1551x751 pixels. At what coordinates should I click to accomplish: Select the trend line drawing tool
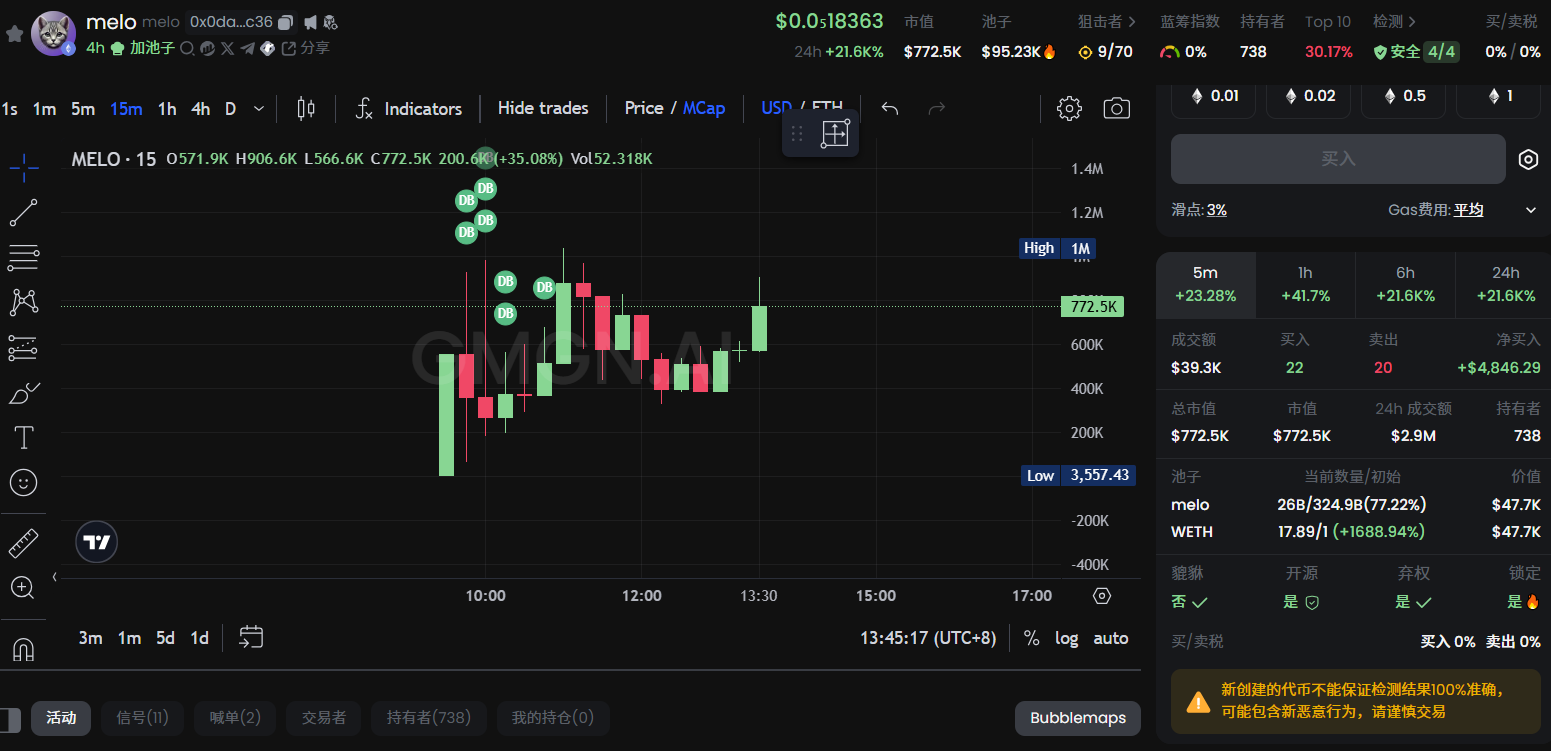pos(23,212)
